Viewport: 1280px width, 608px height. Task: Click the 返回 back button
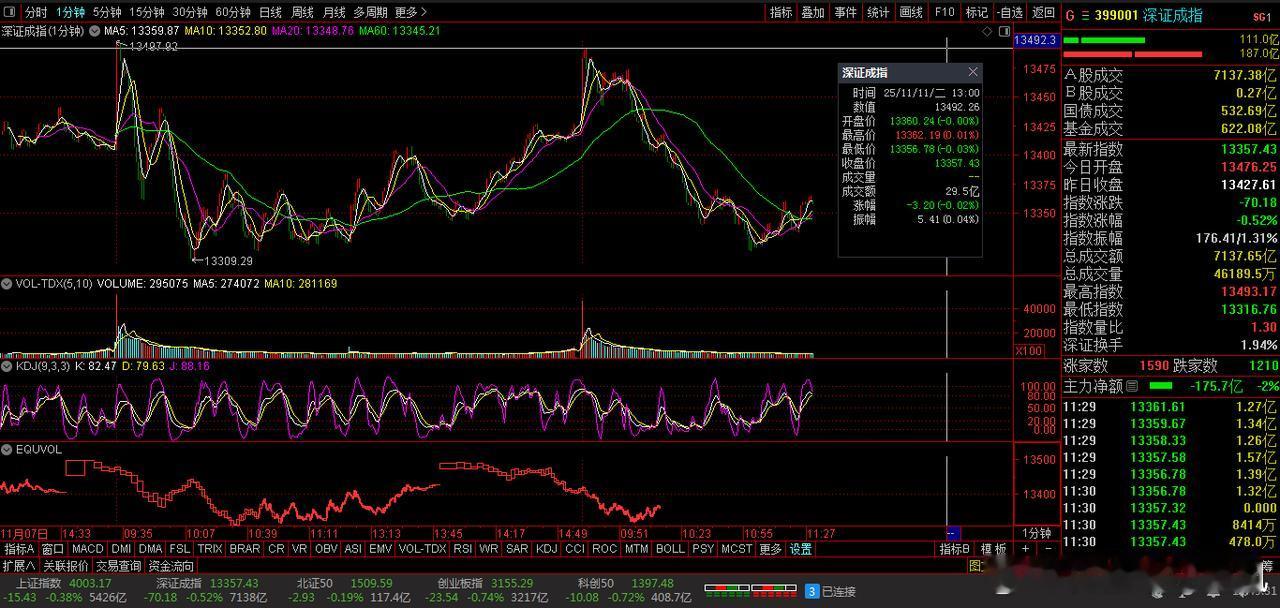point(1044,12)
